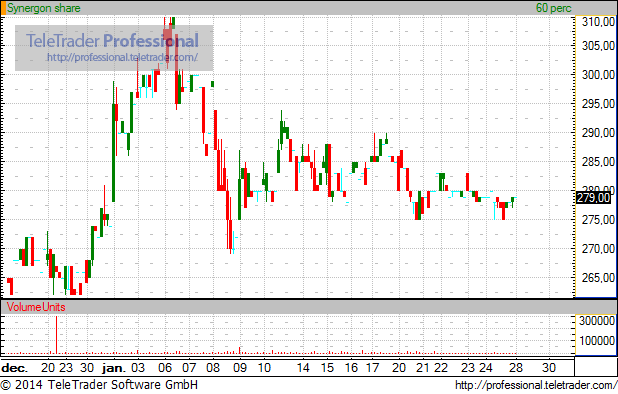Screen dimensions: 618x394
Task: Select the 279,00 current price marker
Action: click(x=593, y=197)
